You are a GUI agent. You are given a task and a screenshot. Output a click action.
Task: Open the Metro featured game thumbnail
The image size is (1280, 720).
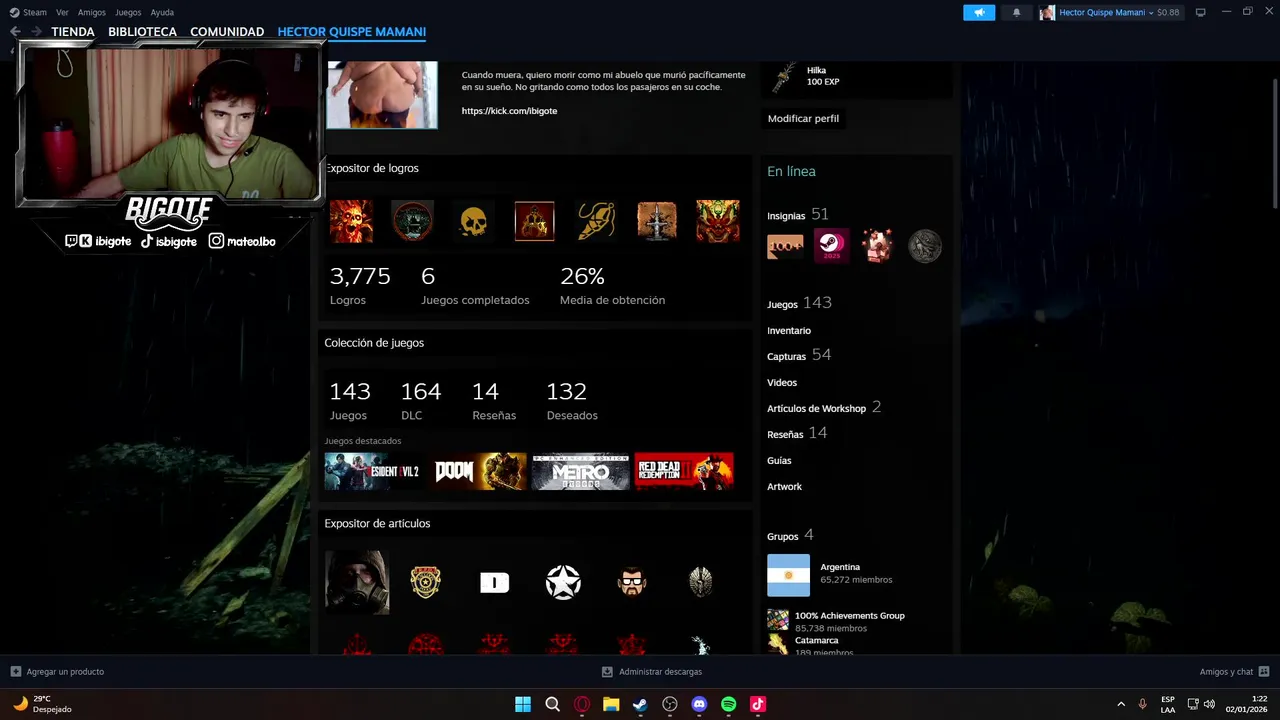[581, 471]
